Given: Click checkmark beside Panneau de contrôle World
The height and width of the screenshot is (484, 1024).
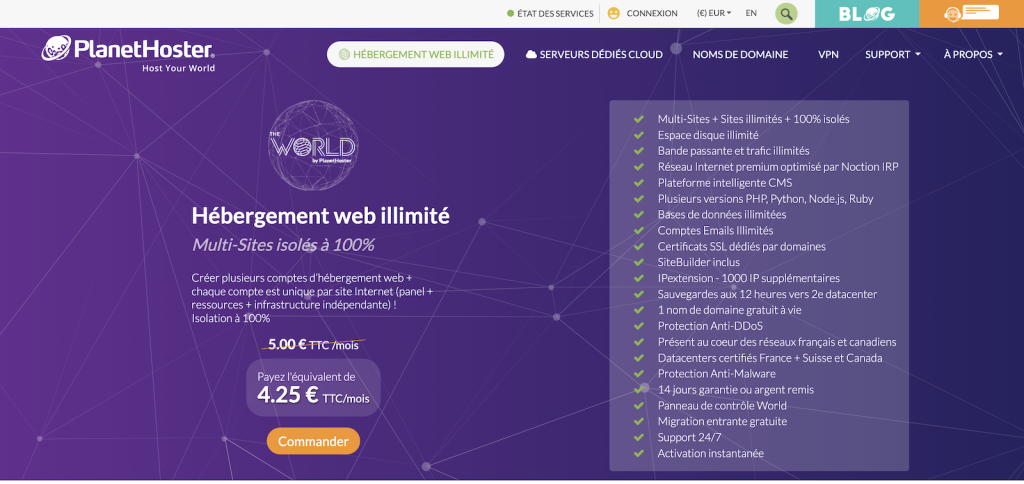Looking at the screenshot, I should [x=639, y=406].
